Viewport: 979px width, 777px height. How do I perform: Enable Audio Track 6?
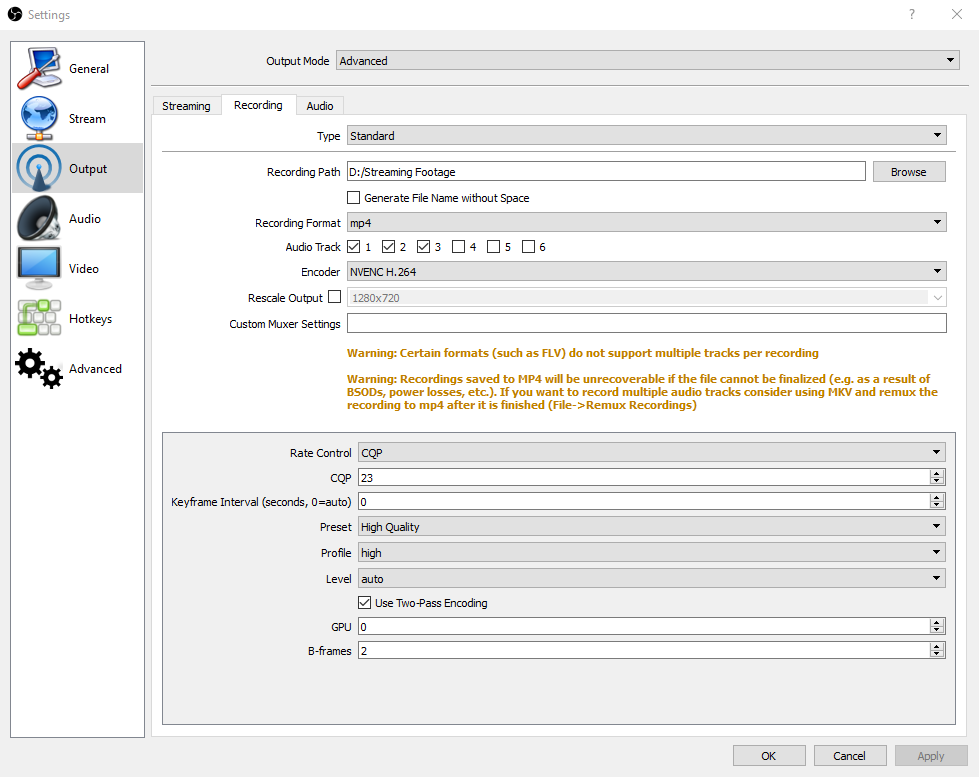pos(528,247)
